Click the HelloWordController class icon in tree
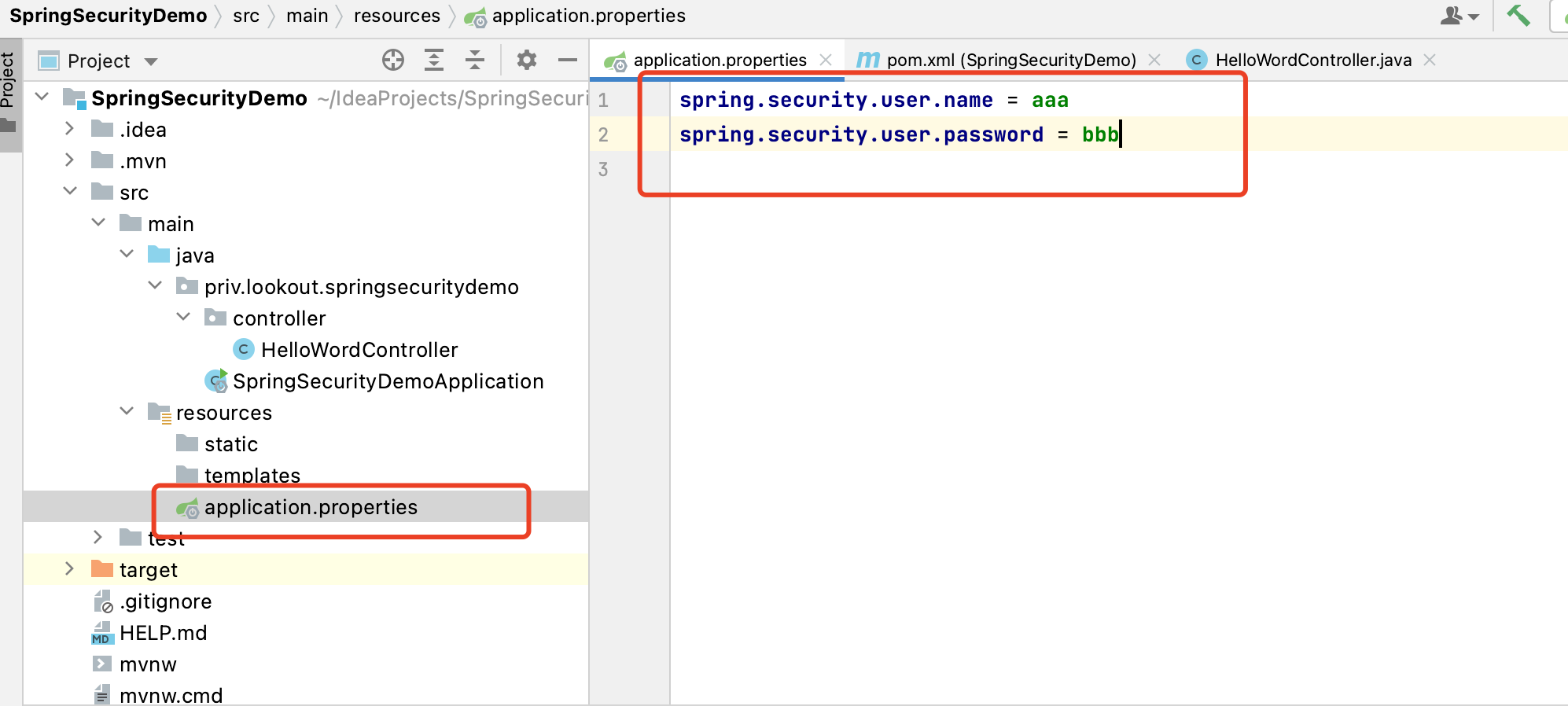Image resolution: width=1568 pixels, height=706 pixels. point(244,349)
